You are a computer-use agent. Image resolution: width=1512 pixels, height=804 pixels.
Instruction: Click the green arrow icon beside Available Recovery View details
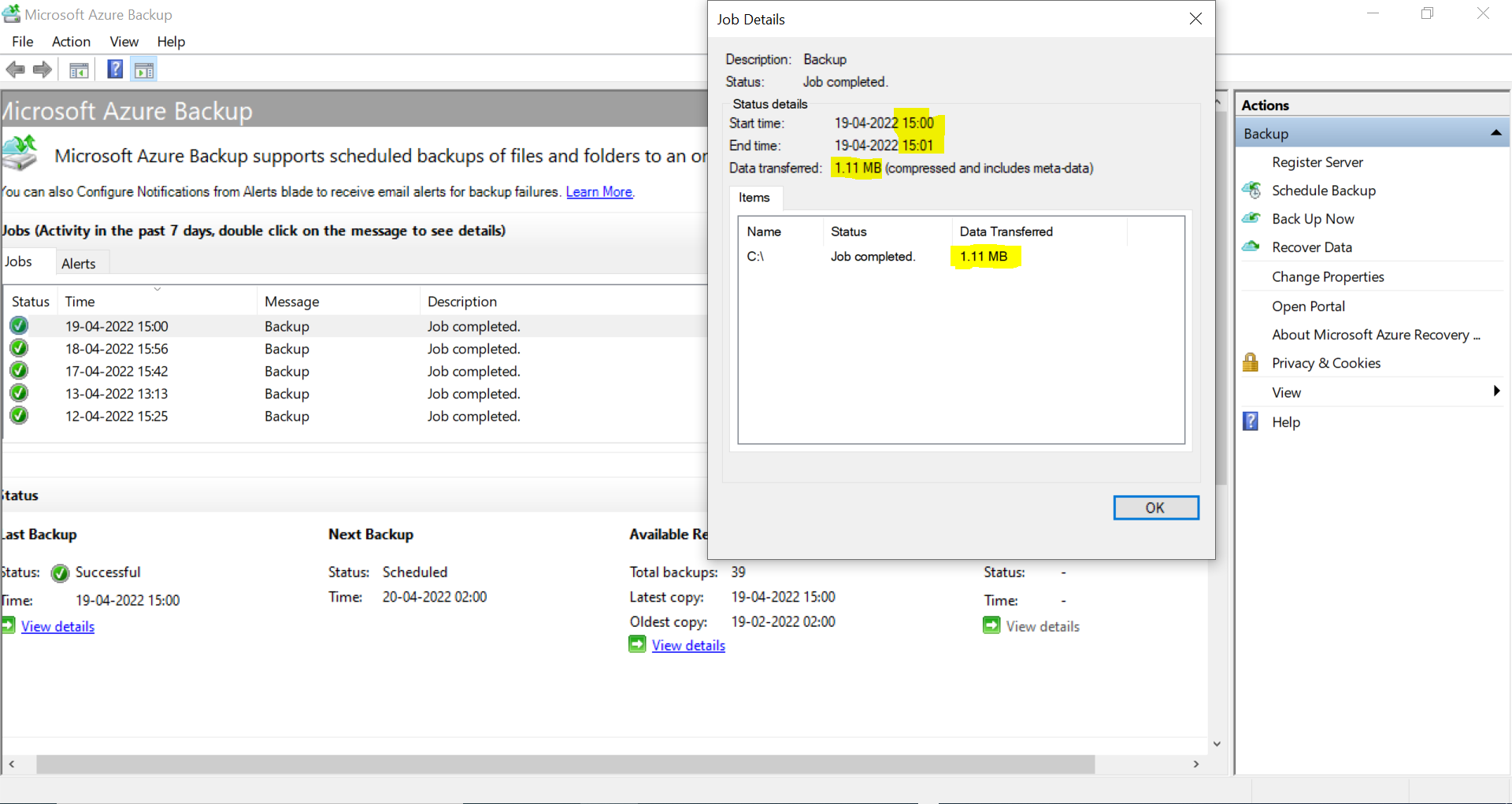[637, 645]
